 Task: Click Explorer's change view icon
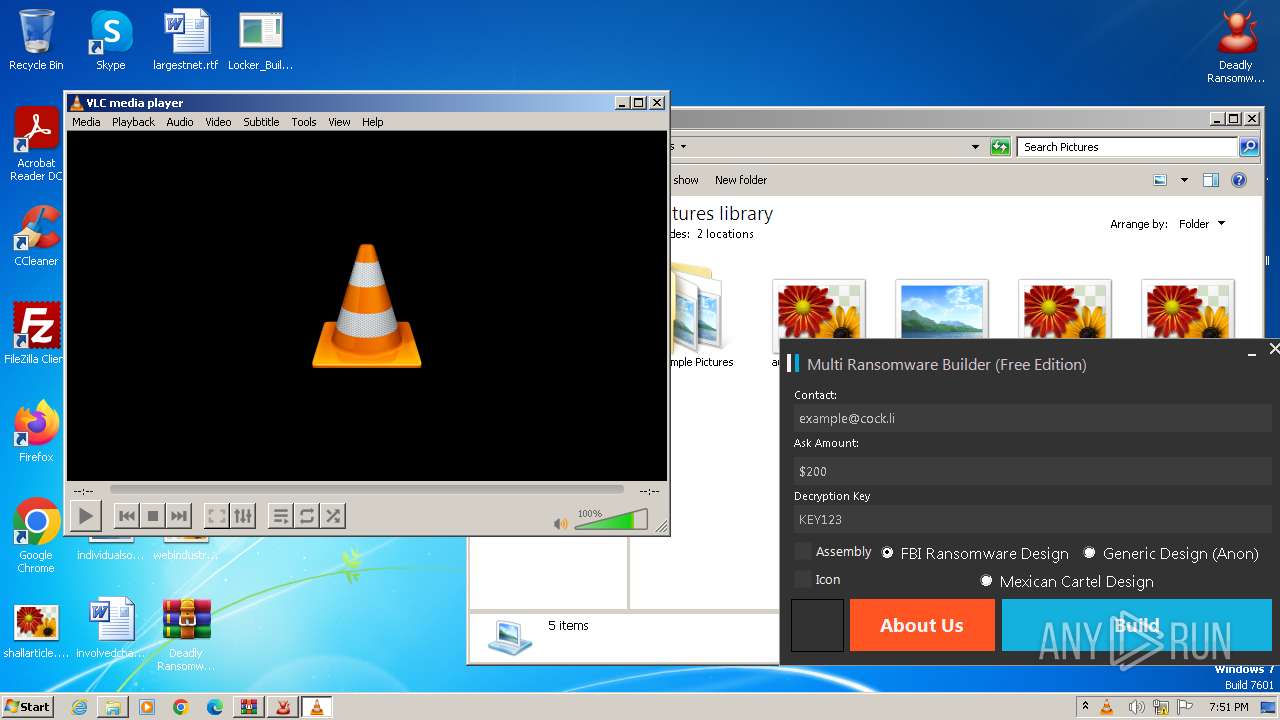[x=1160, y=180]
